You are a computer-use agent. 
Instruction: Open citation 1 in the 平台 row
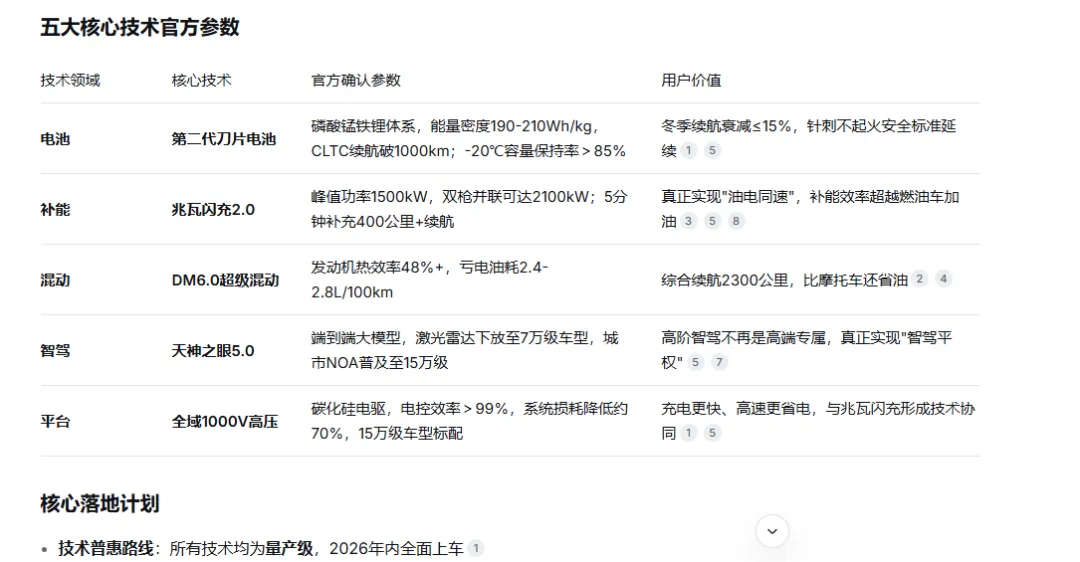tap(689, 433)
